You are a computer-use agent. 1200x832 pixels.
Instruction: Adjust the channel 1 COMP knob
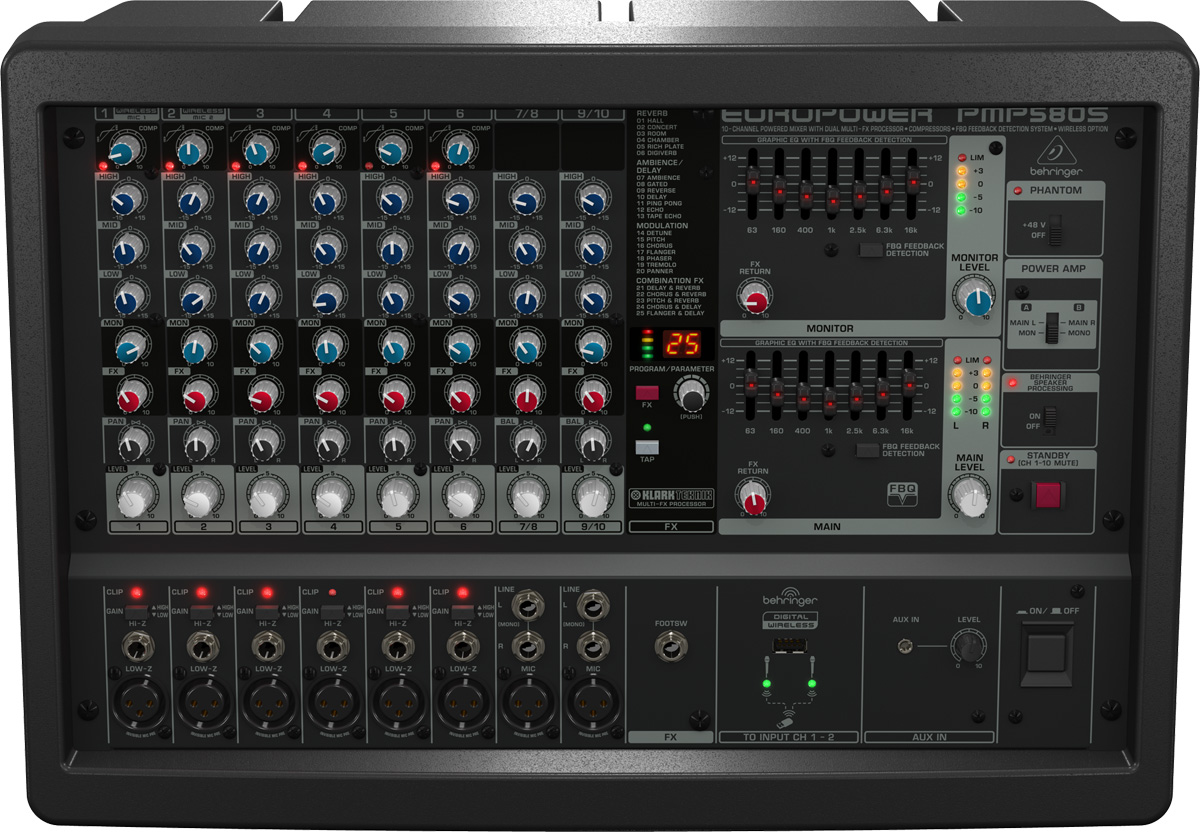(124, 152)
